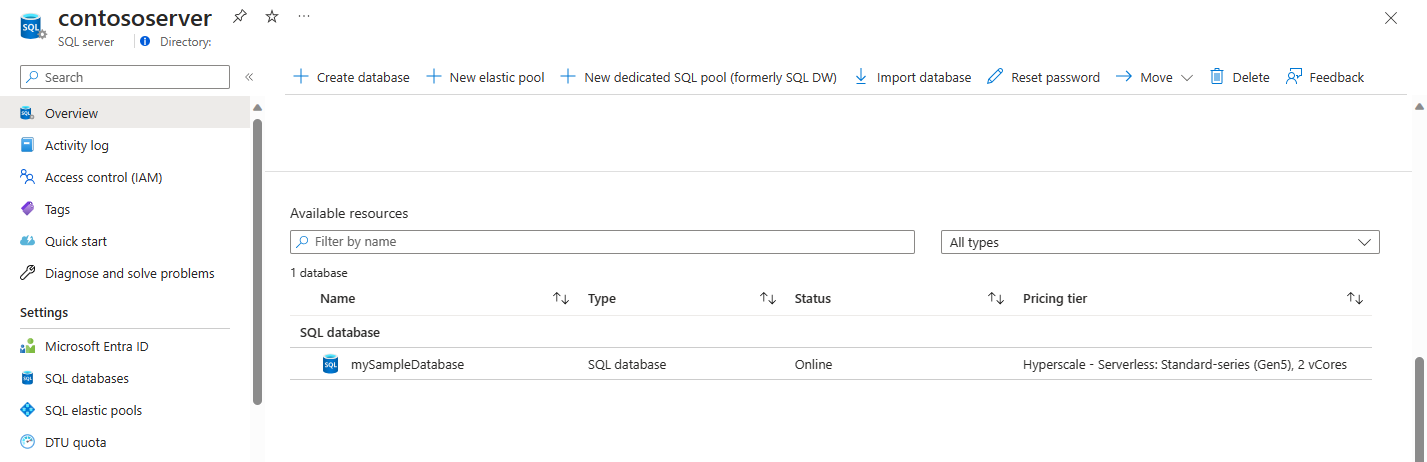Expand the Move dropdown menu
The height and width of the screenshot is (462, 1427).
1154,77
